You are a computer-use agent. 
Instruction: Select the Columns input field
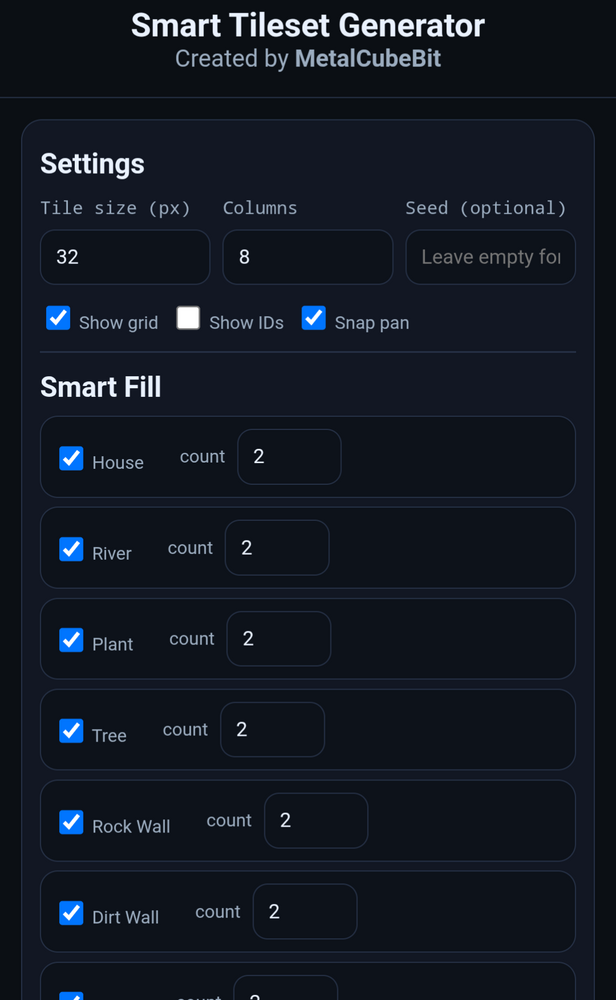(x=307, y=257)
